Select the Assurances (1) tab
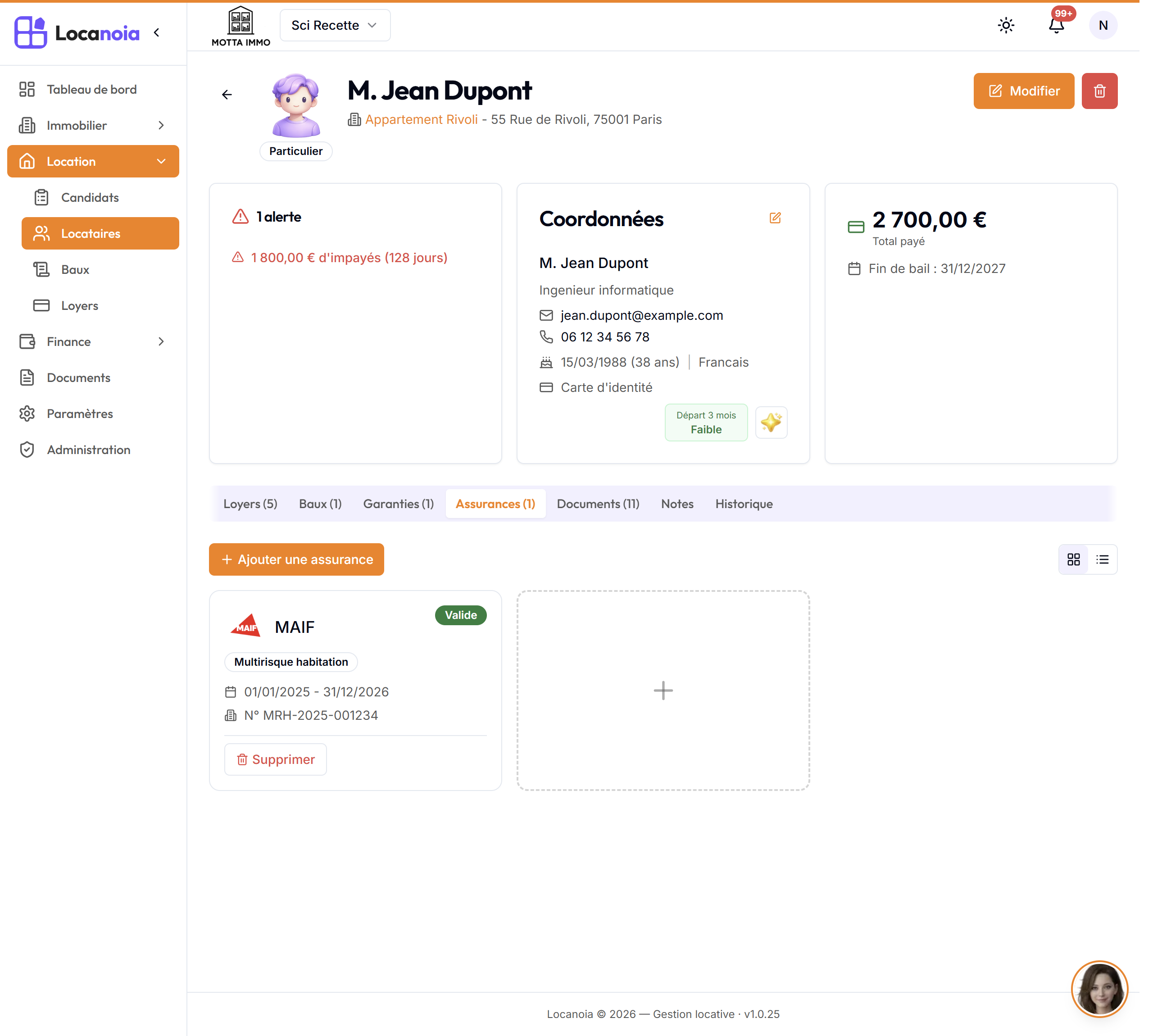 click(x=495, y=504)
